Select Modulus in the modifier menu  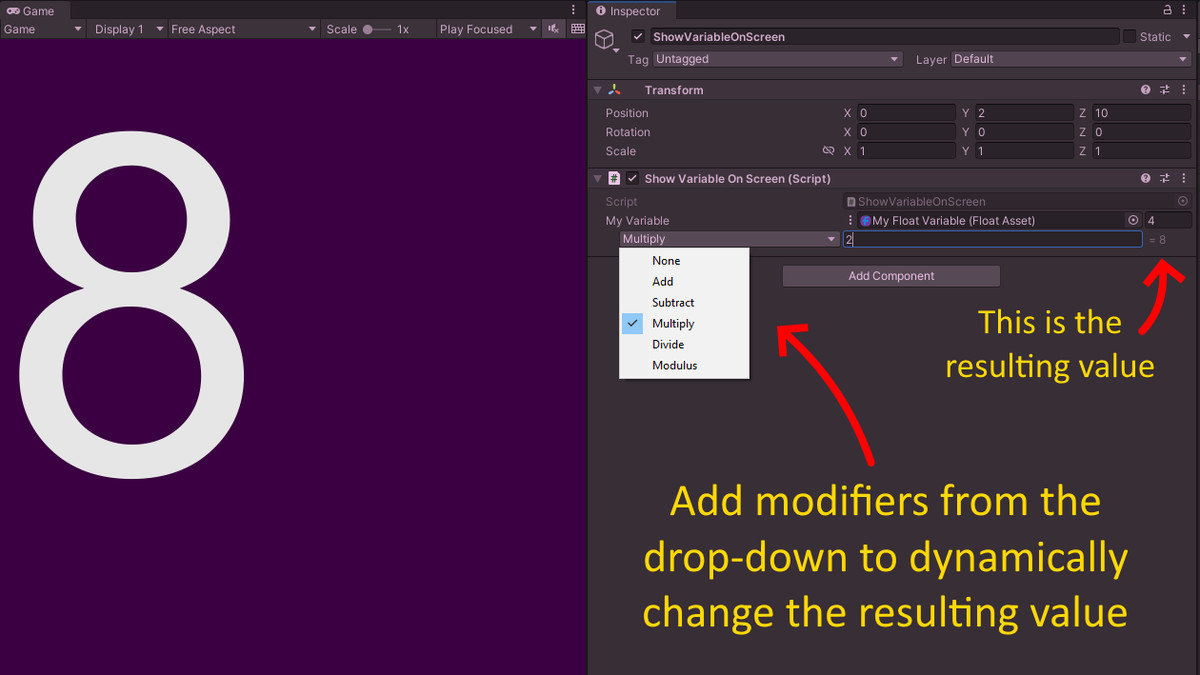[684, 366]
